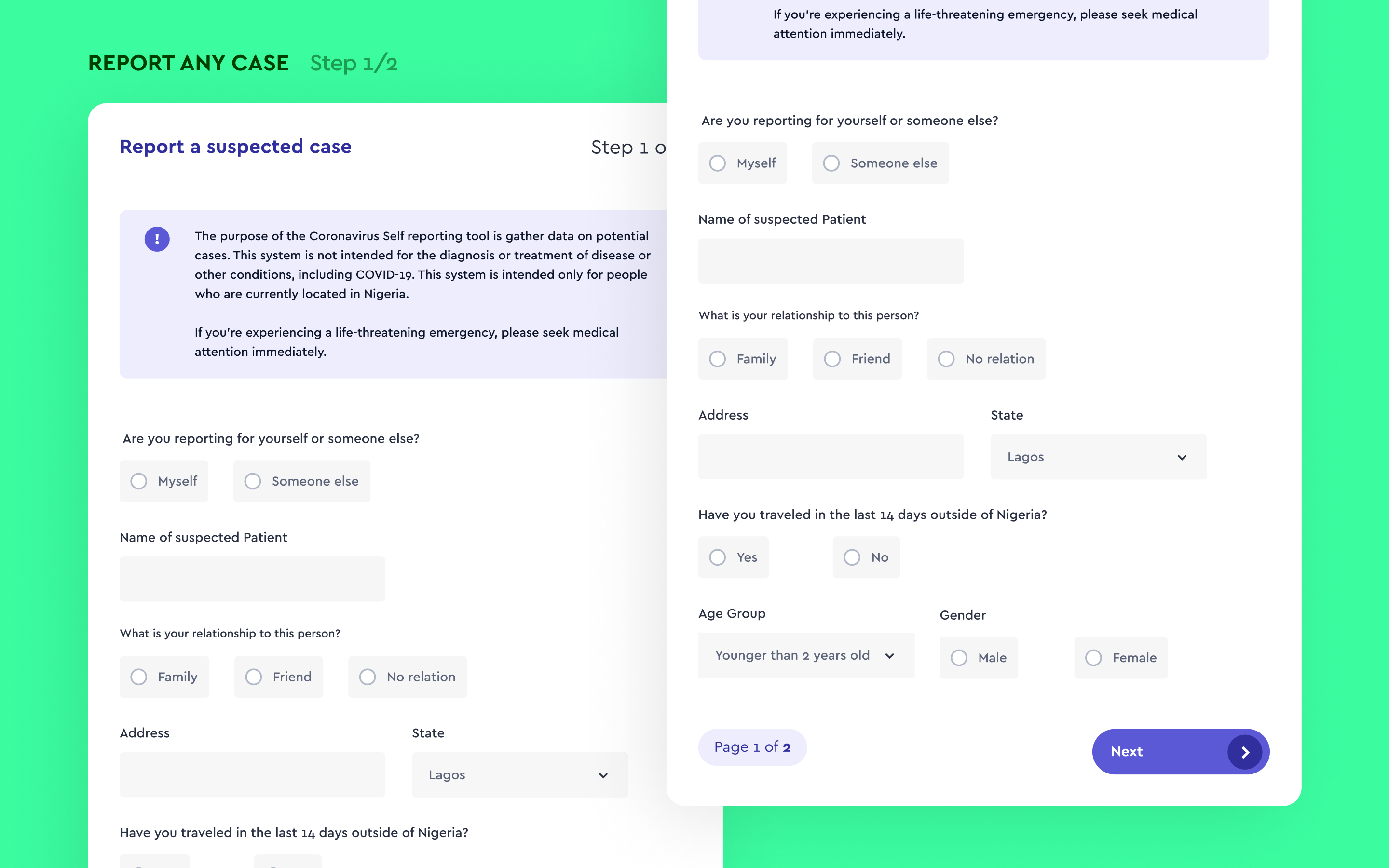Click the arrow icon on Next button
Screen dimensions: 1389x868
coord(1244,752)
